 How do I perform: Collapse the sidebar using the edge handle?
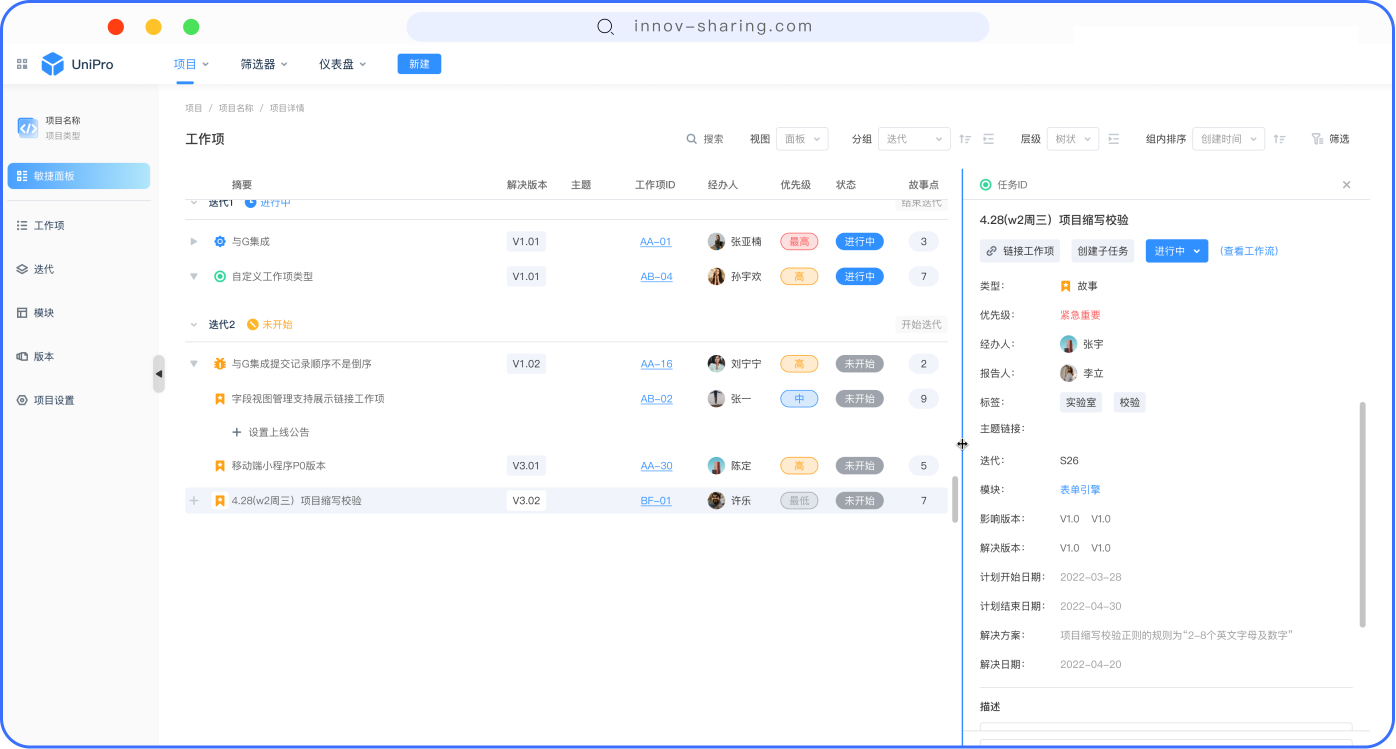point(159,374)
